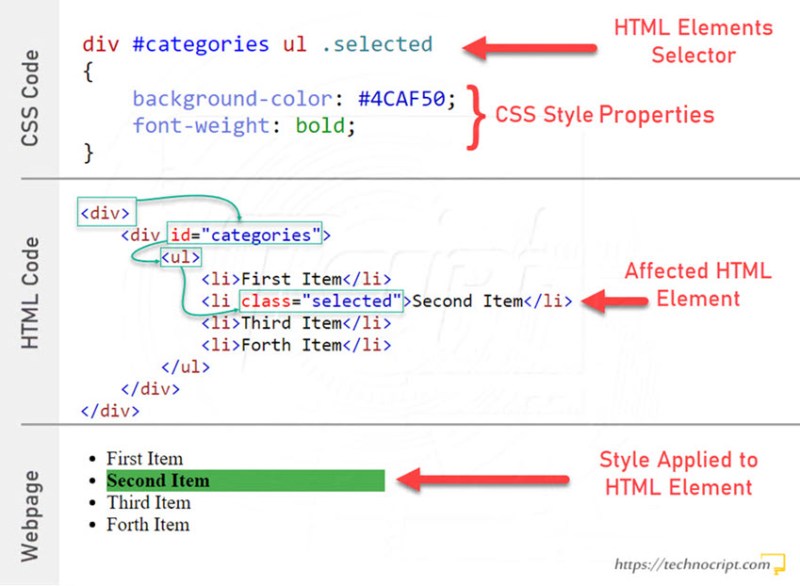Select the "<li>Third Item</li>" code line
The width and height of the screenshot is (800, 586).
pos(296,323)
